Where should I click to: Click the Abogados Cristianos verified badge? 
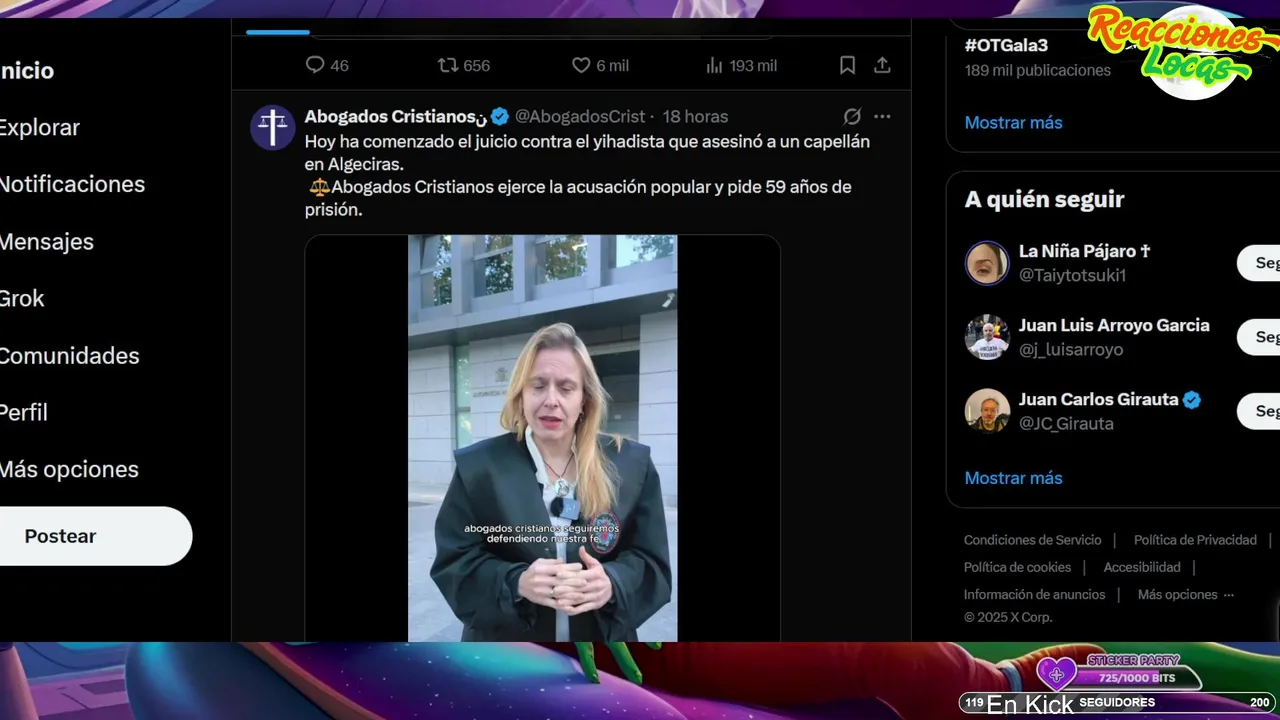[500, 116]
